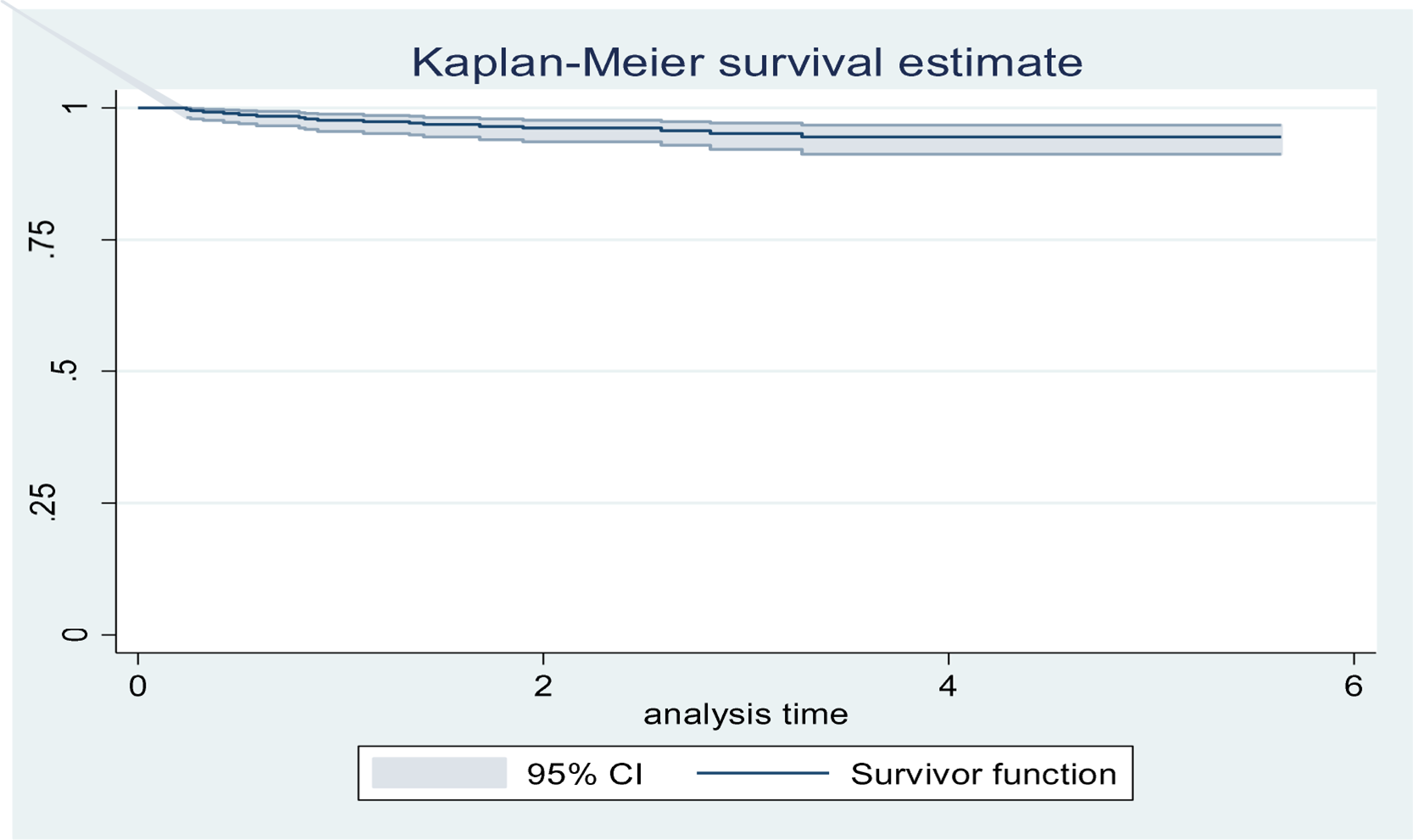Image resolution: width=1413 pixels, height=840 pixels.
Task: Click the right end of the survivor curve
Action: click(1279, 136)
